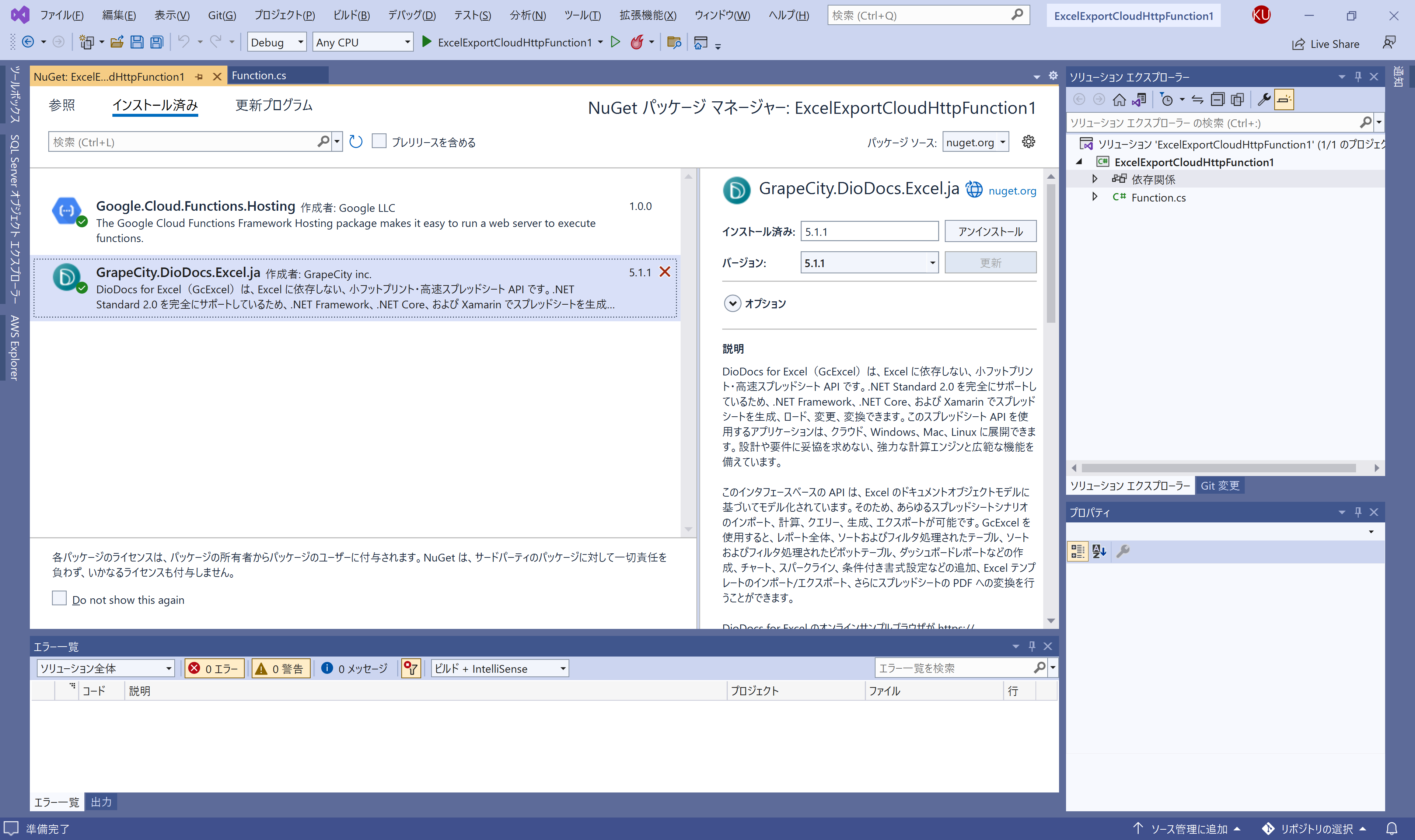The width and height of the screenshot is (1415, 840).
Task: Pin the NuGet document tab
Action: [199, 76]
